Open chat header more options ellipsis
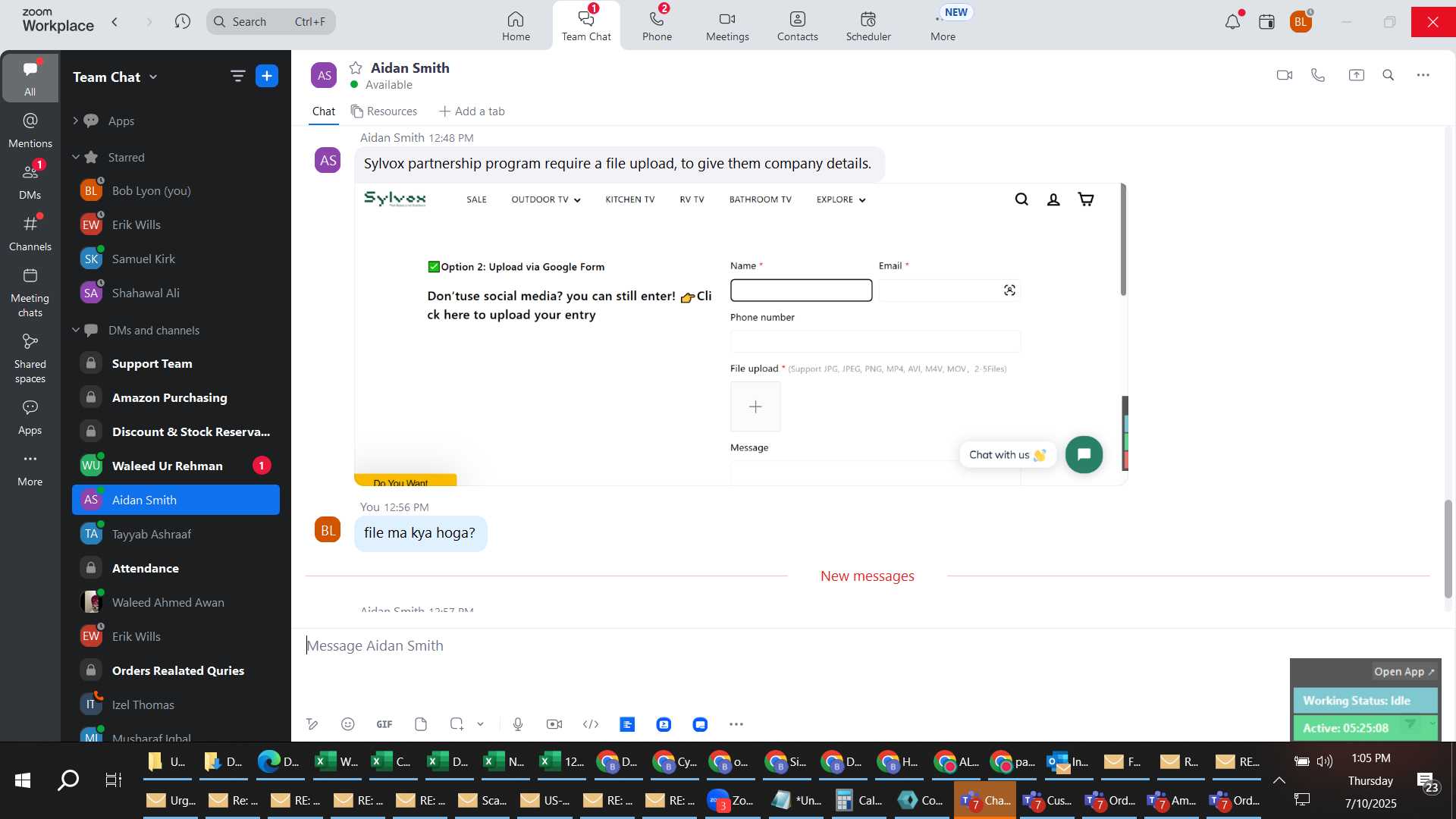This screenshot has height=819, width=1456. 1423,75
